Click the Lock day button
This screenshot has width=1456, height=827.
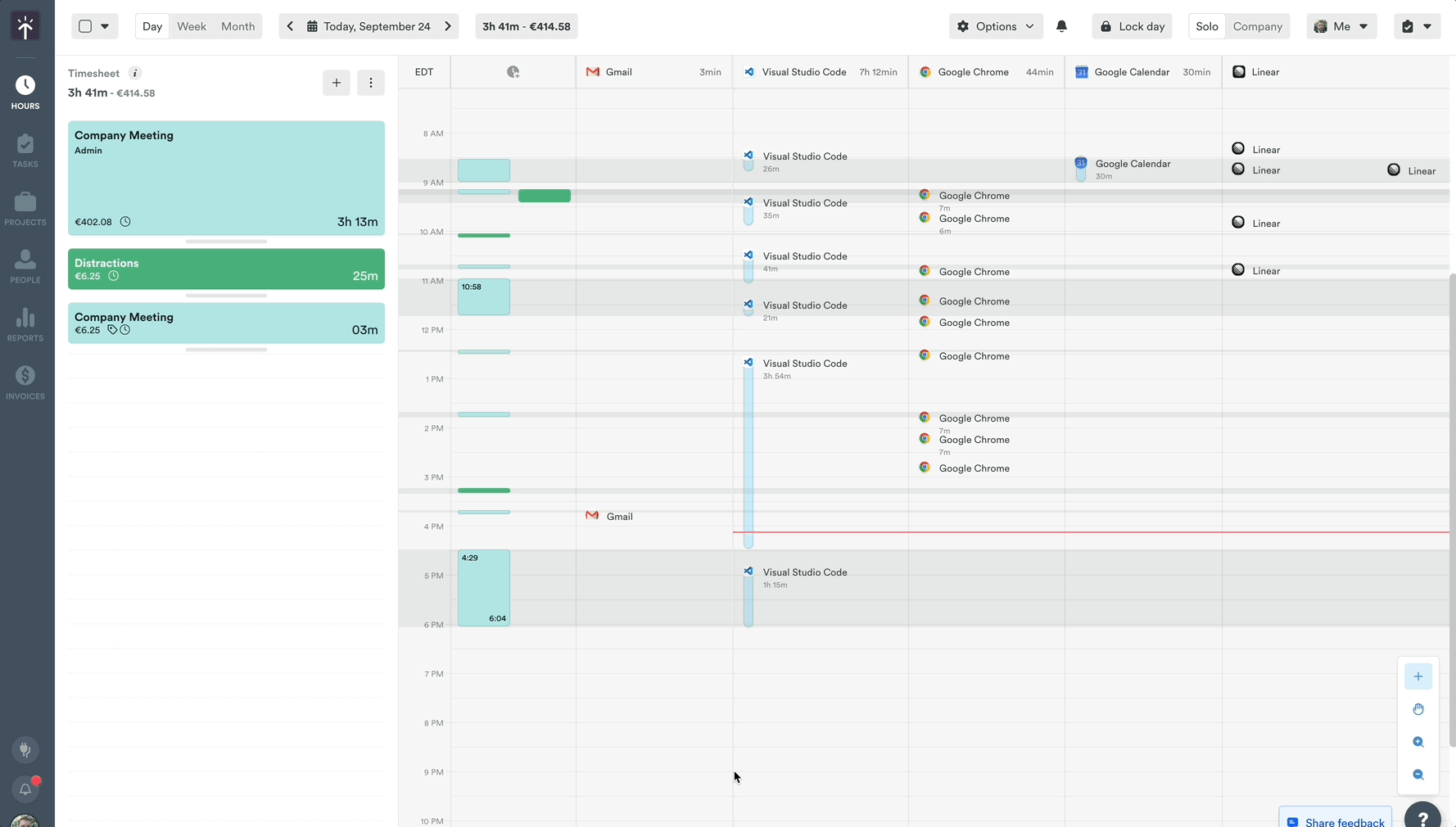click(1132, 26)
